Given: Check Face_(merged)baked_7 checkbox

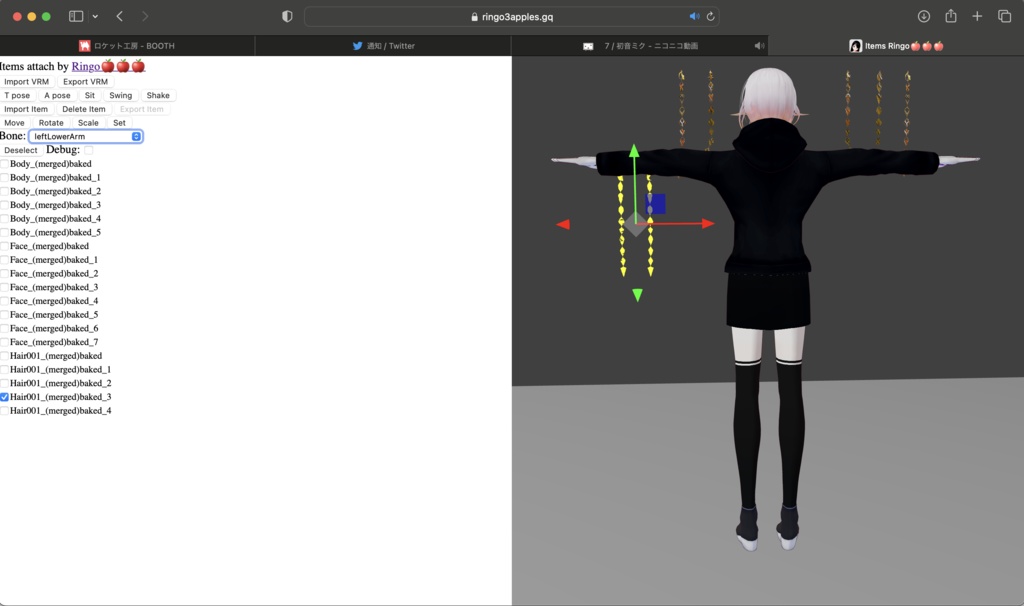Looking at the screenshot, I should [5, 342].
